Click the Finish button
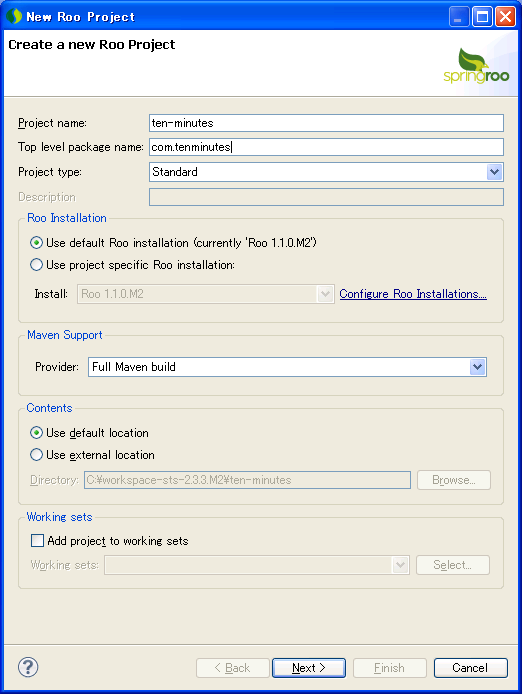522x694 pixels. [x=390, y=667]
